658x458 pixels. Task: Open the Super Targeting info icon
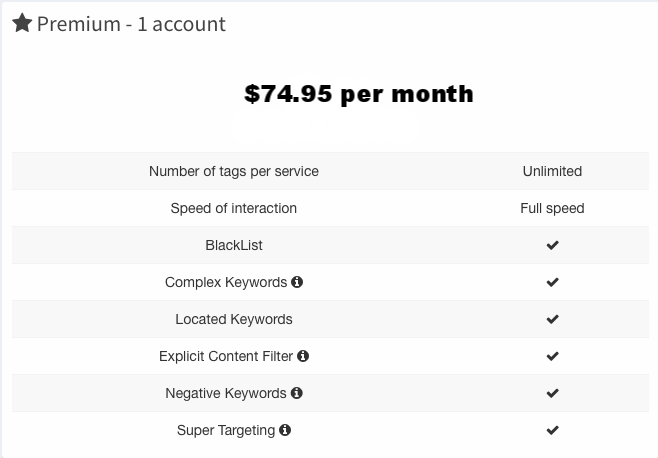pyautogui.click(x=285, y=430)
